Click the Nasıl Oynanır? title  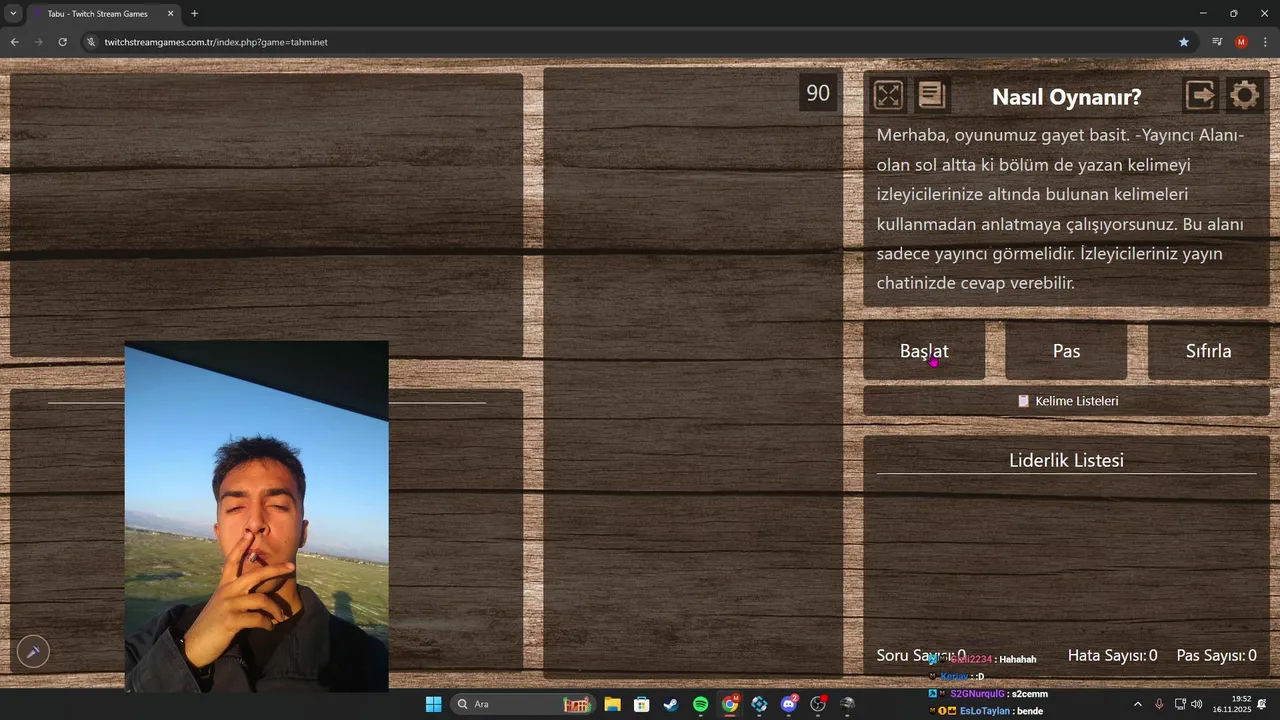pyautogui.click(x=1066, y=97)
